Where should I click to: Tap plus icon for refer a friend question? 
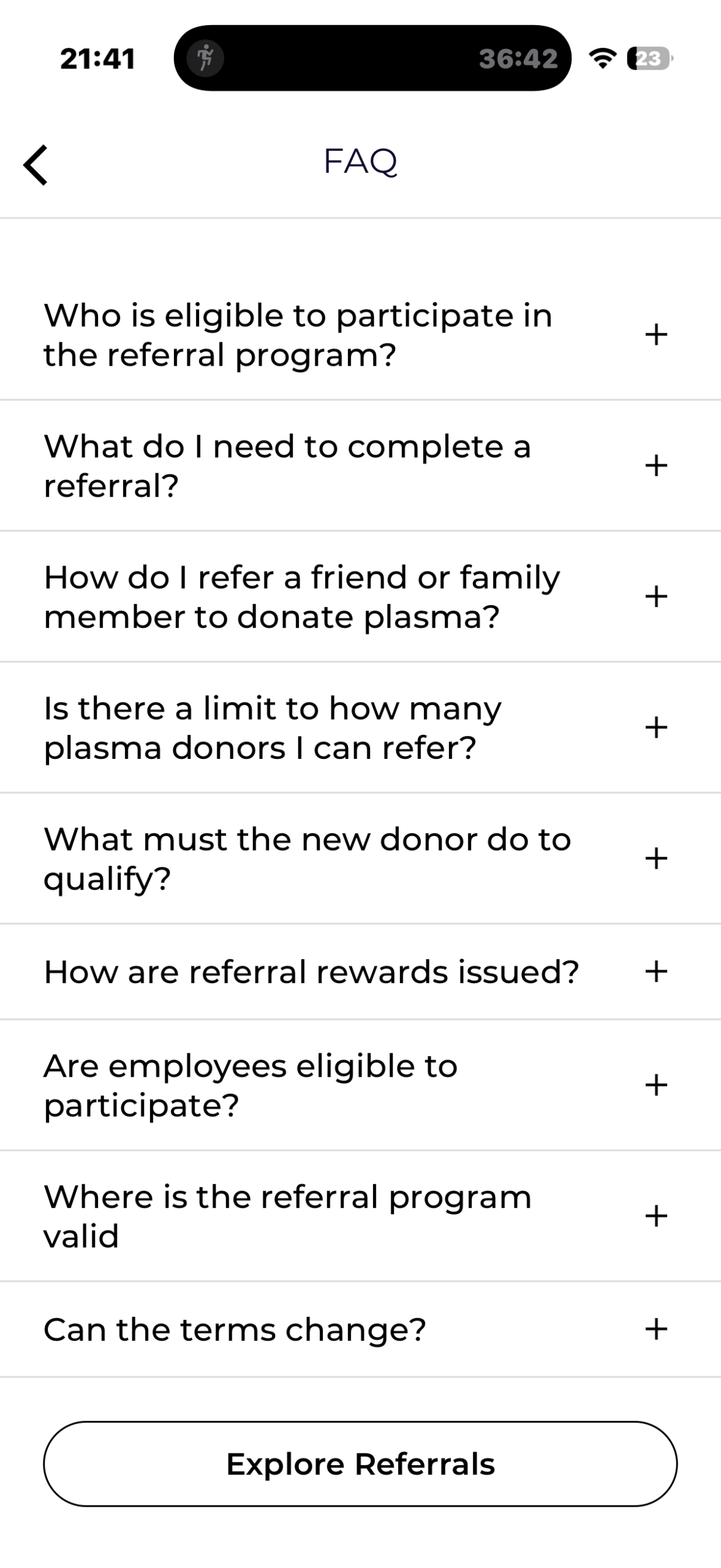[656, 597]
